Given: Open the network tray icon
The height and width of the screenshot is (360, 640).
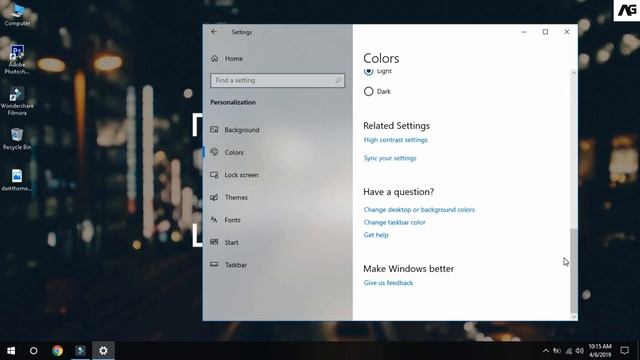Looking at the screenshot, I should (569, 351).
